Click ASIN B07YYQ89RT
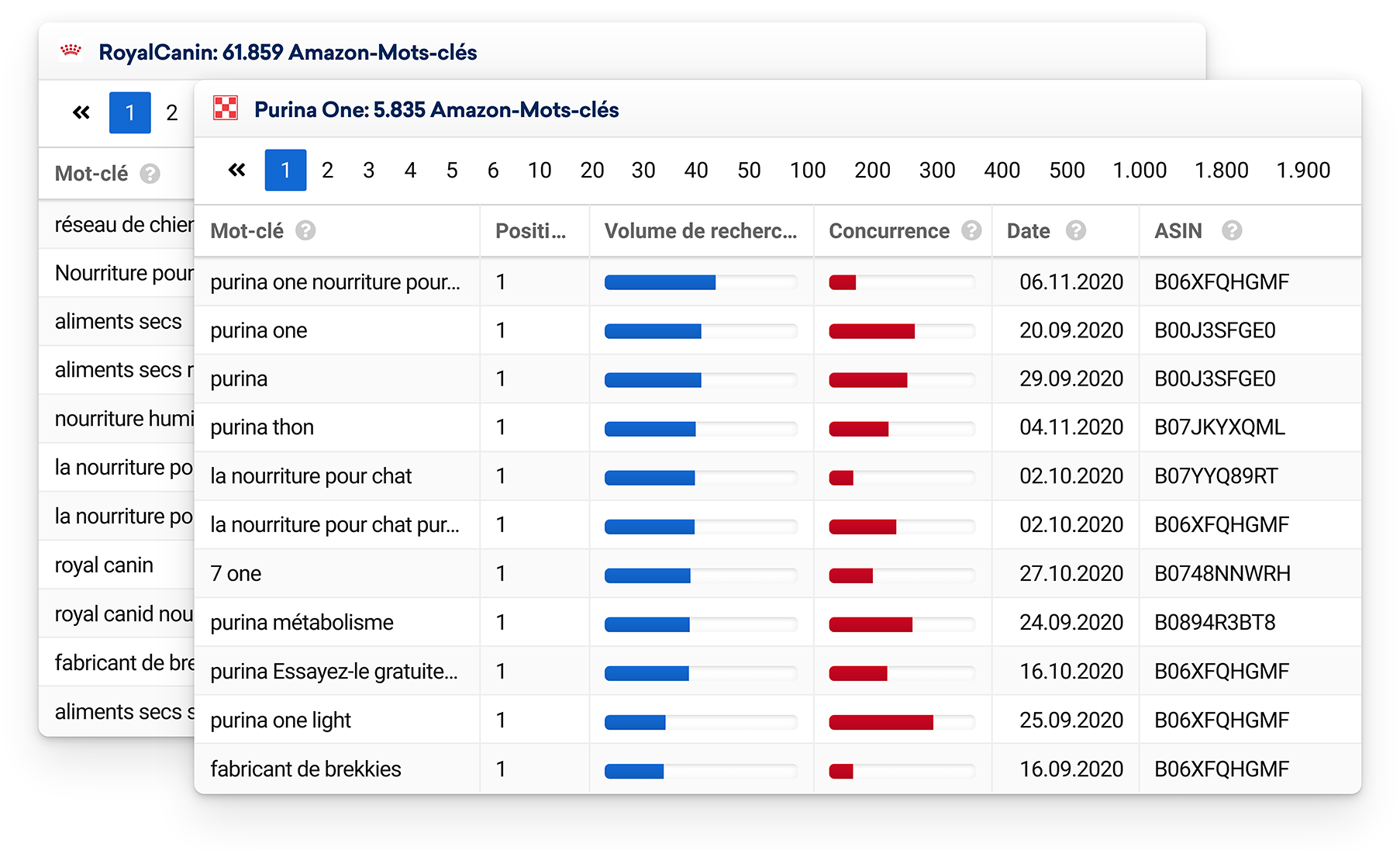Viewport: 1400px width, 850px height. 1216,475
